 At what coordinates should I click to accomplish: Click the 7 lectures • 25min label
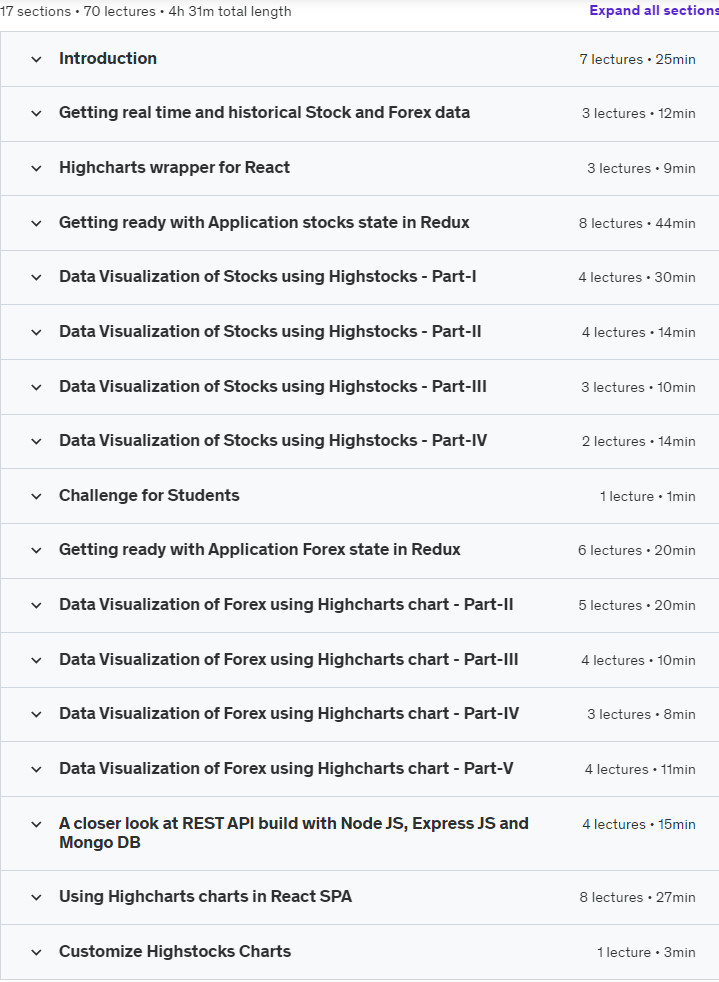[638, 59]
